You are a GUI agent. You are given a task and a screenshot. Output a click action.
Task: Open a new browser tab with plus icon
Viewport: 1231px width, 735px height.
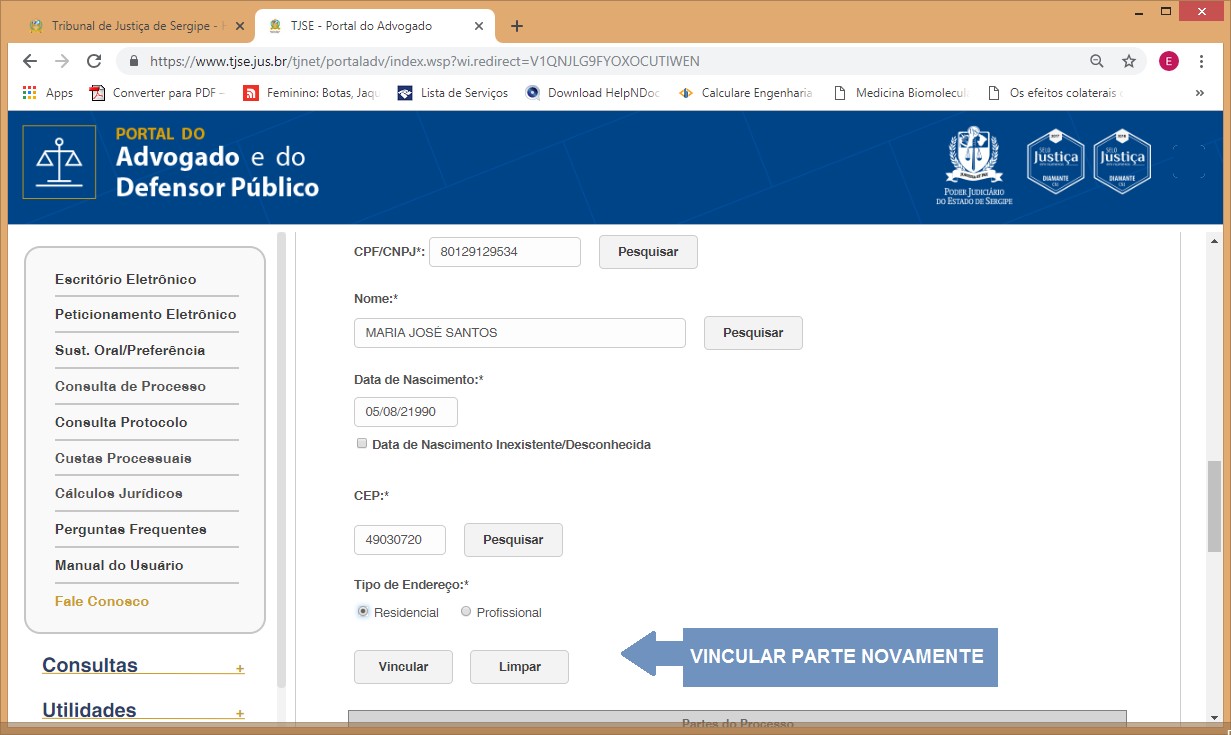[x=517, y=26]
